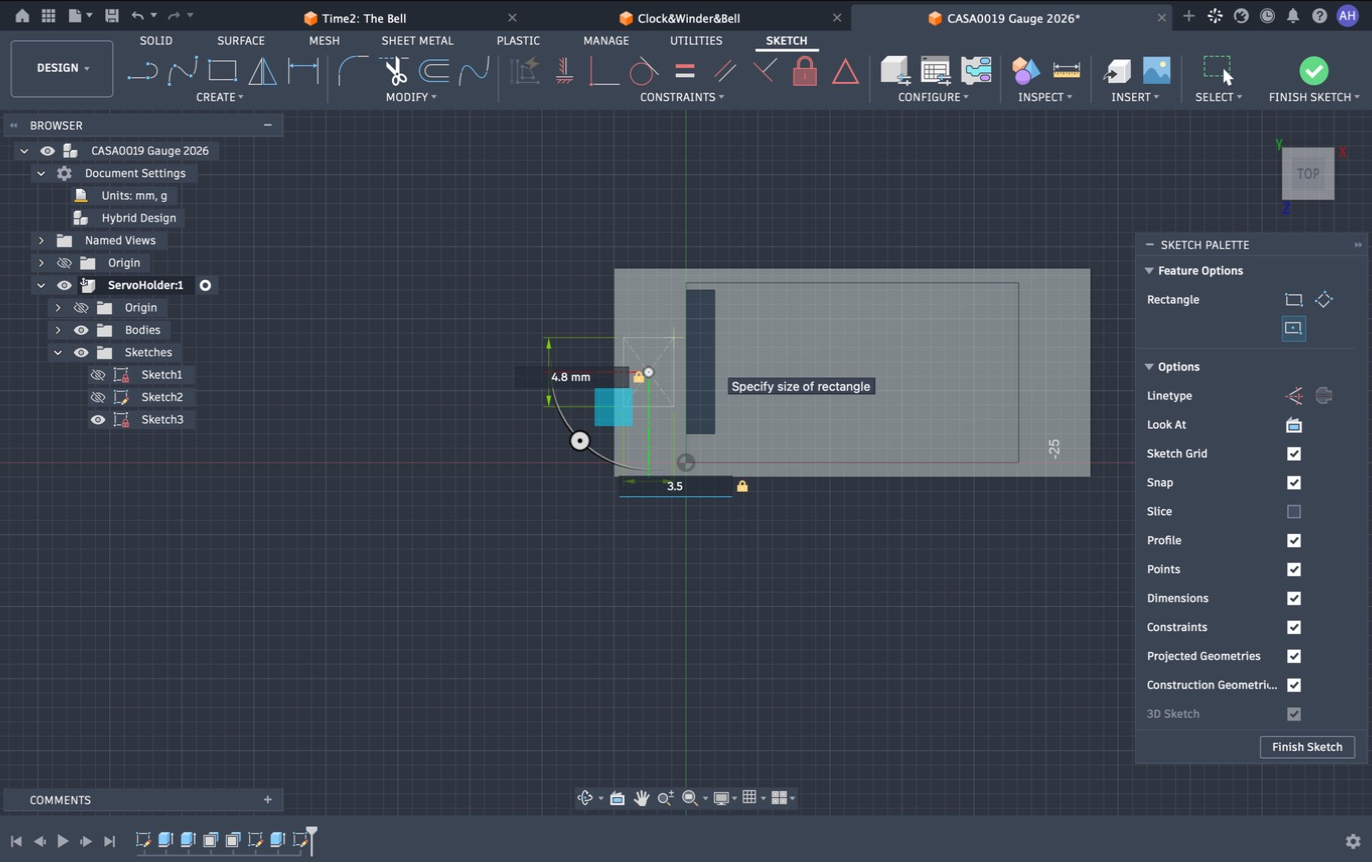1372x862 pixels.
Task: Select the Offset tool in Modify
Action: (434, 70)
